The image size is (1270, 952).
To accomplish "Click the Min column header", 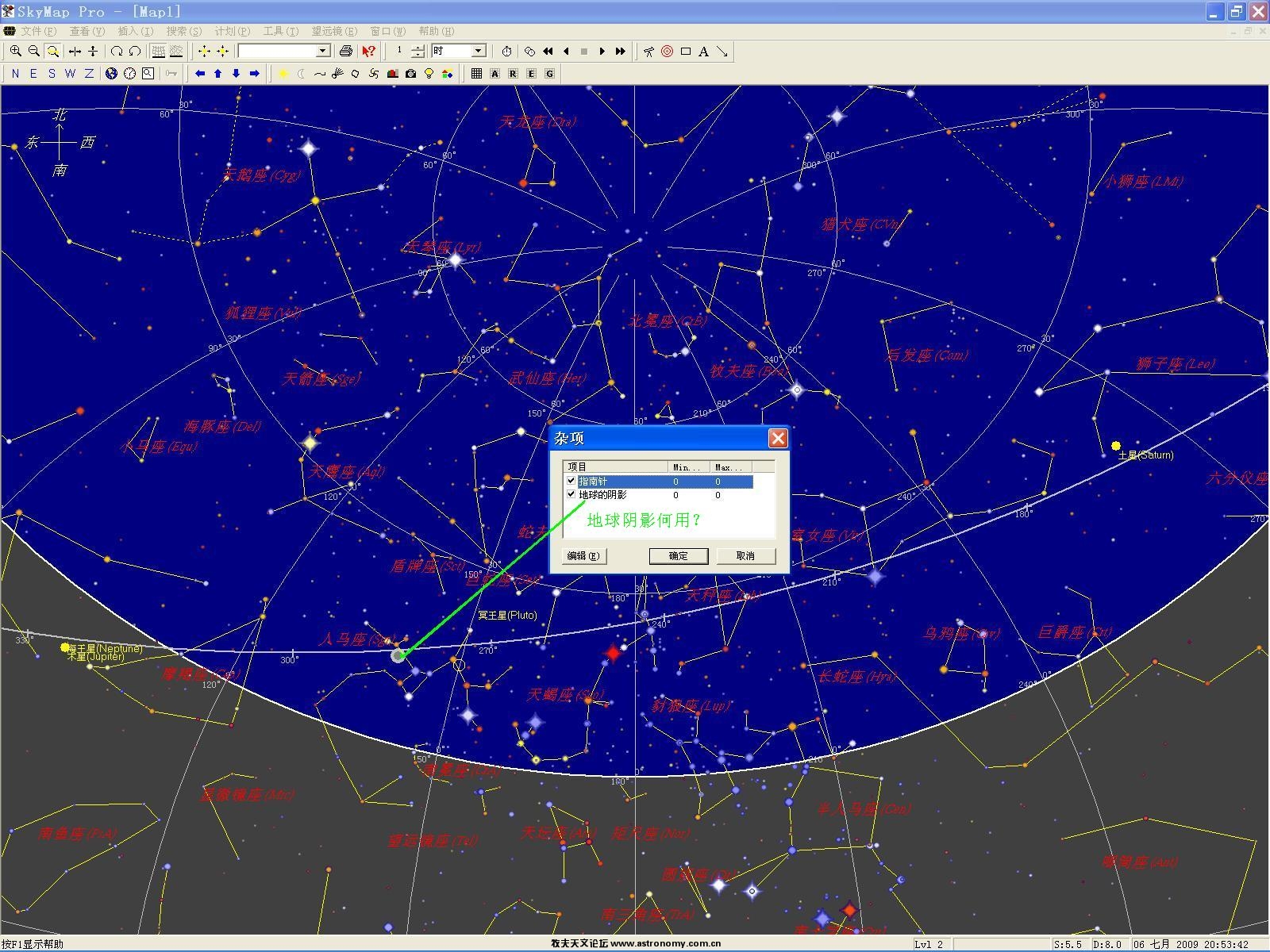I will coord(689,466).
